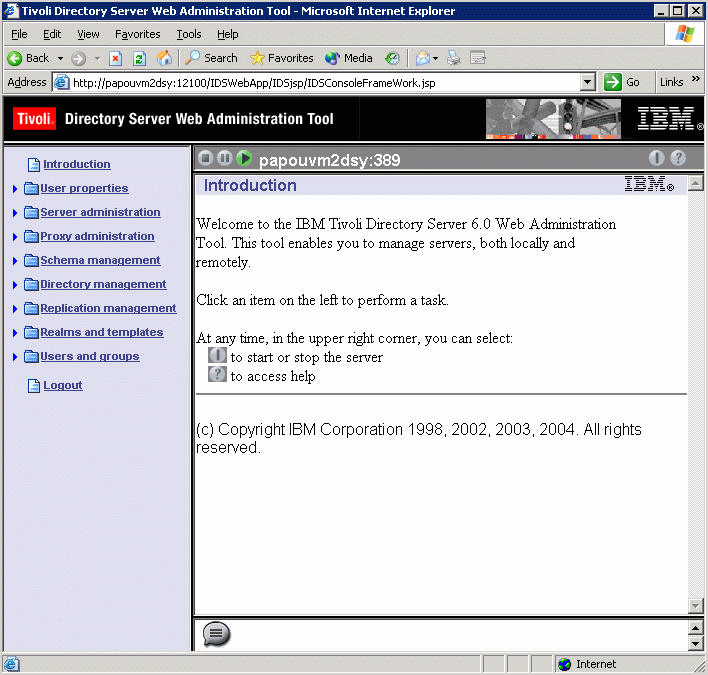
Task: Click the Proxy administration folder icon
Action: pyautogui.click(x=31, y=236)
